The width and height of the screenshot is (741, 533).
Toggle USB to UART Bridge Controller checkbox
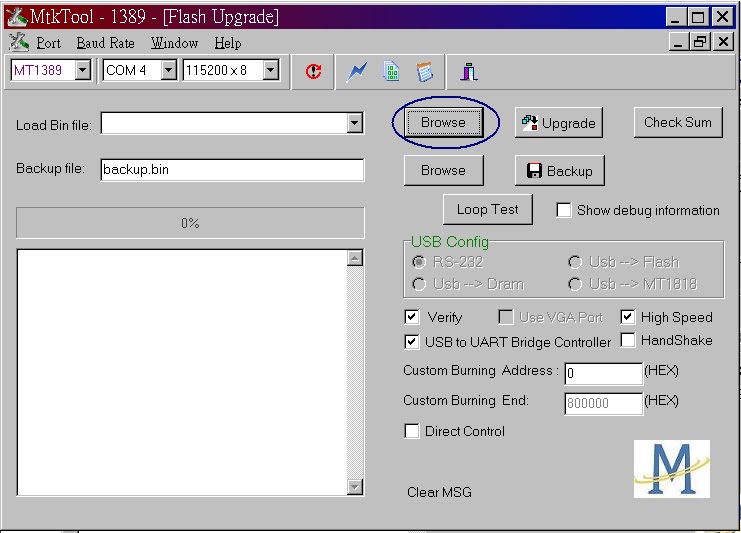click(412, 342)
